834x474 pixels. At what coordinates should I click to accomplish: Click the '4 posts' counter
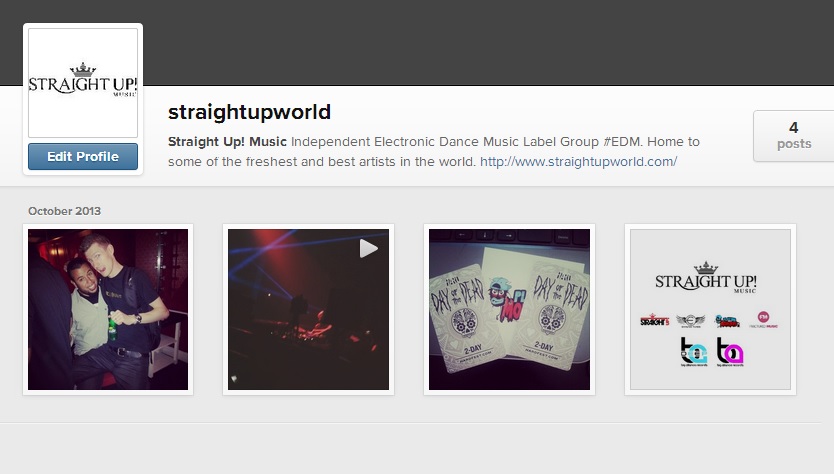coord(794,136)
